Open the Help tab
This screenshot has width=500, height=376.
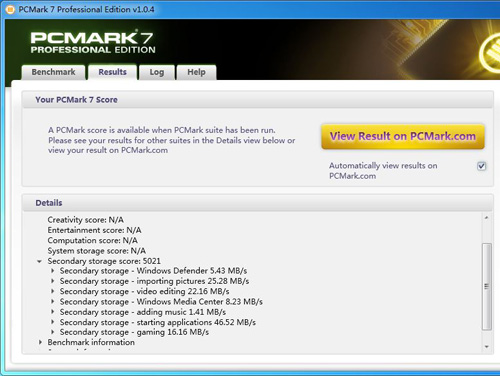pos(196,72)
